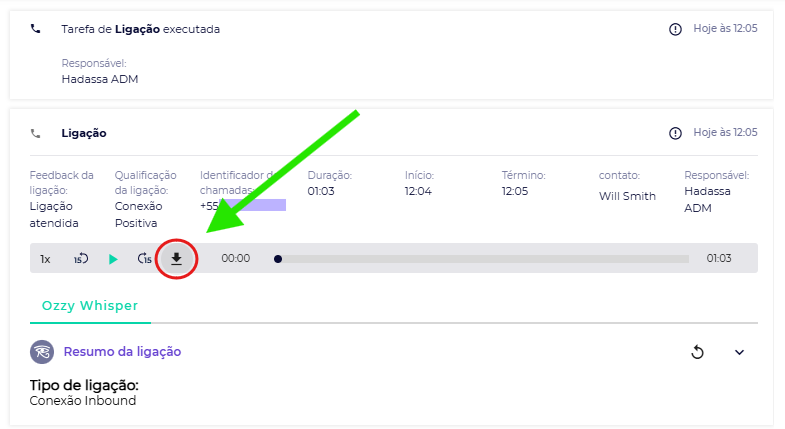Click the 01:03 total time label in player

[719, 259]
